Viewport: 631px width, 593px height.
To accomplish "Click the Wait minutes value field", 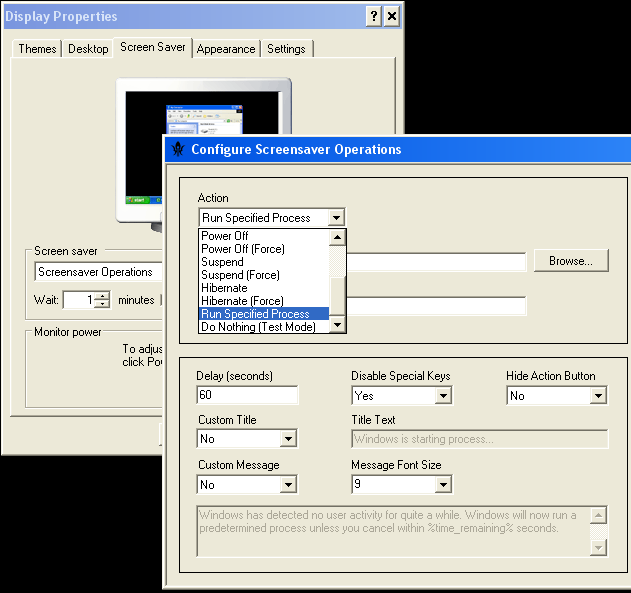I will [79, 300].
